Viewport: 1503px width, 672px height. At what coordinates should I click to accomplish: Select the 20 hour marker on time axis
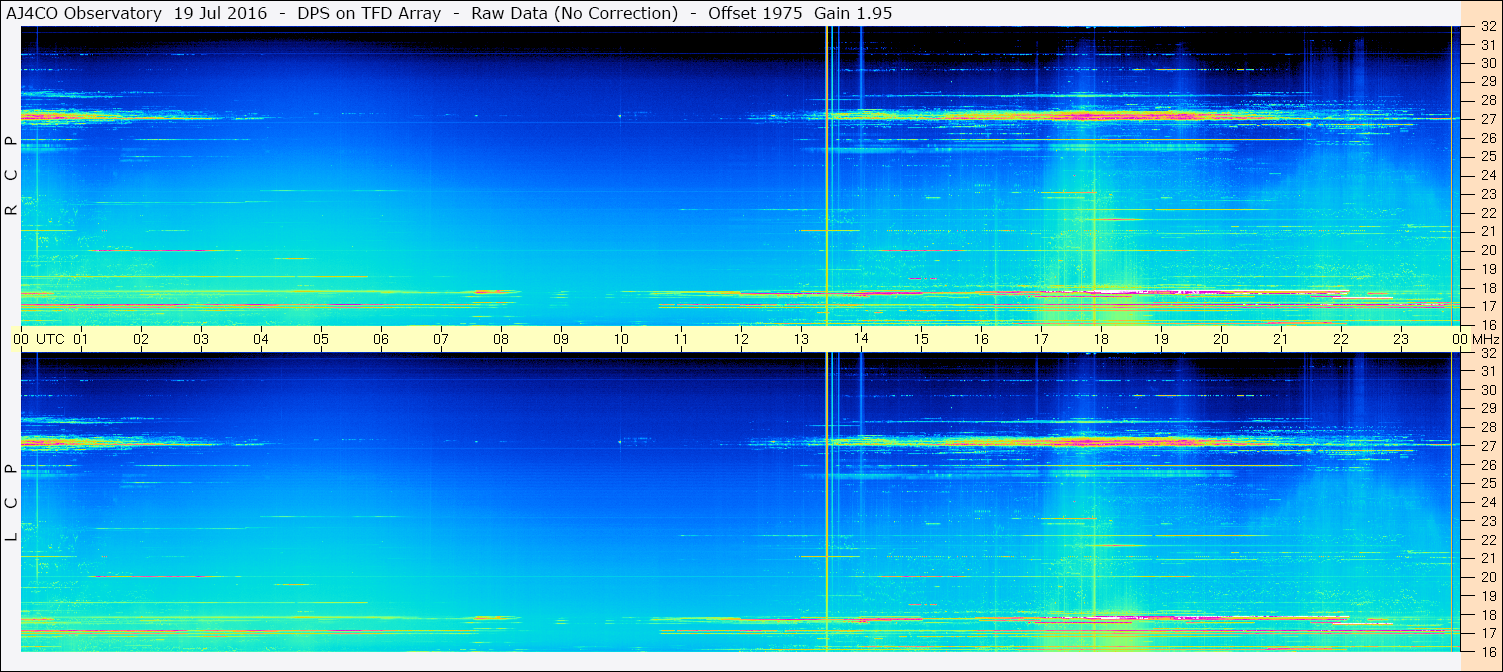click(x=1221, y=339)
